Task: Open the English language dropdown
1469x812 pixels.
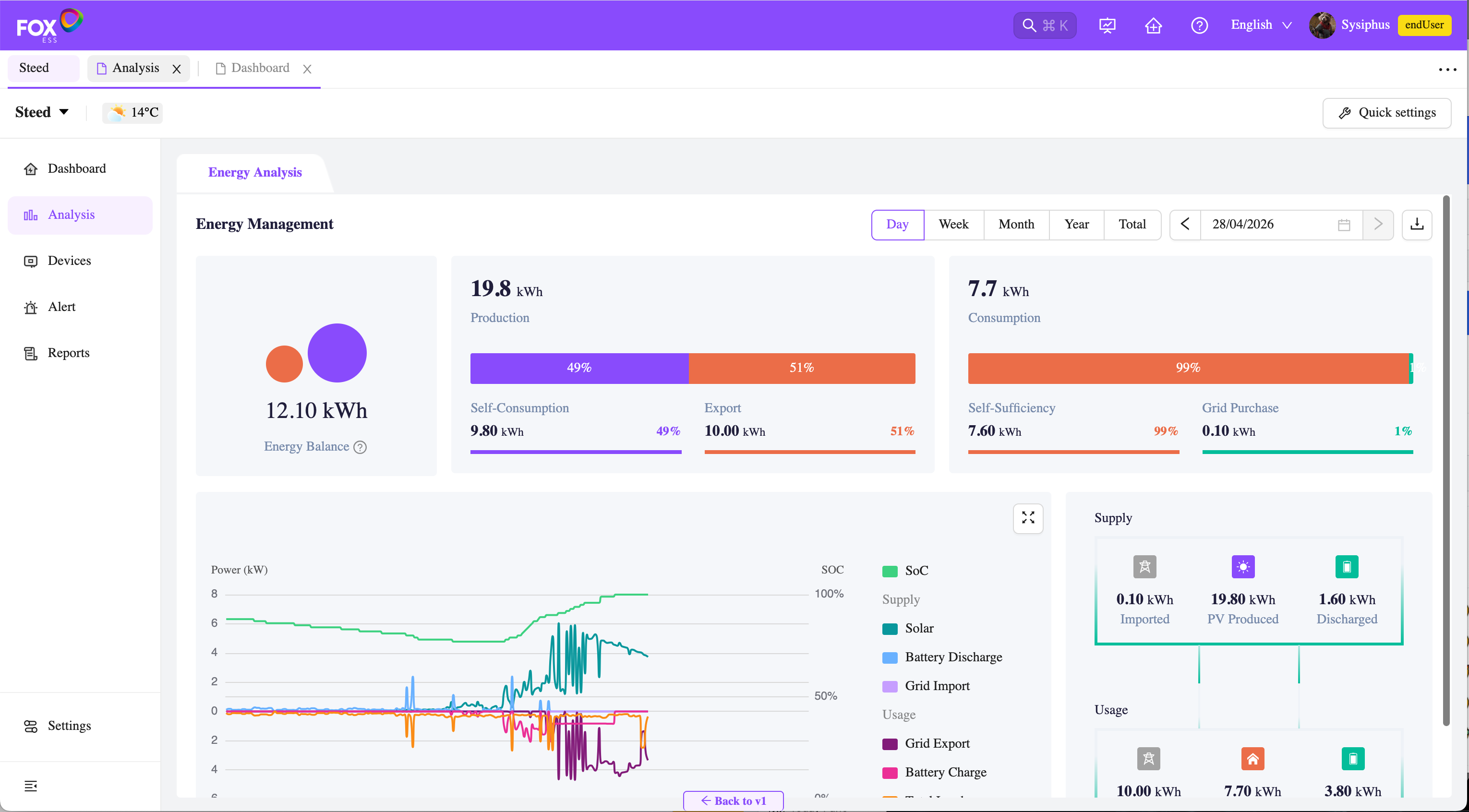Action: [1261, 25]
